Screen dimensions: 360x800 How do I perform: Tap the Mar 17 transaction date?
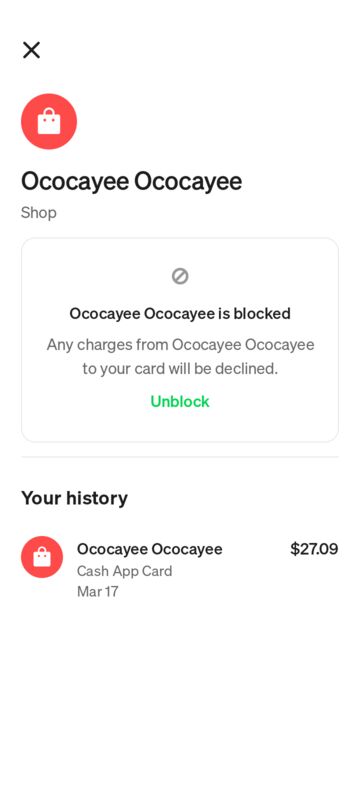pyautogui.click(x=97, y=592)
